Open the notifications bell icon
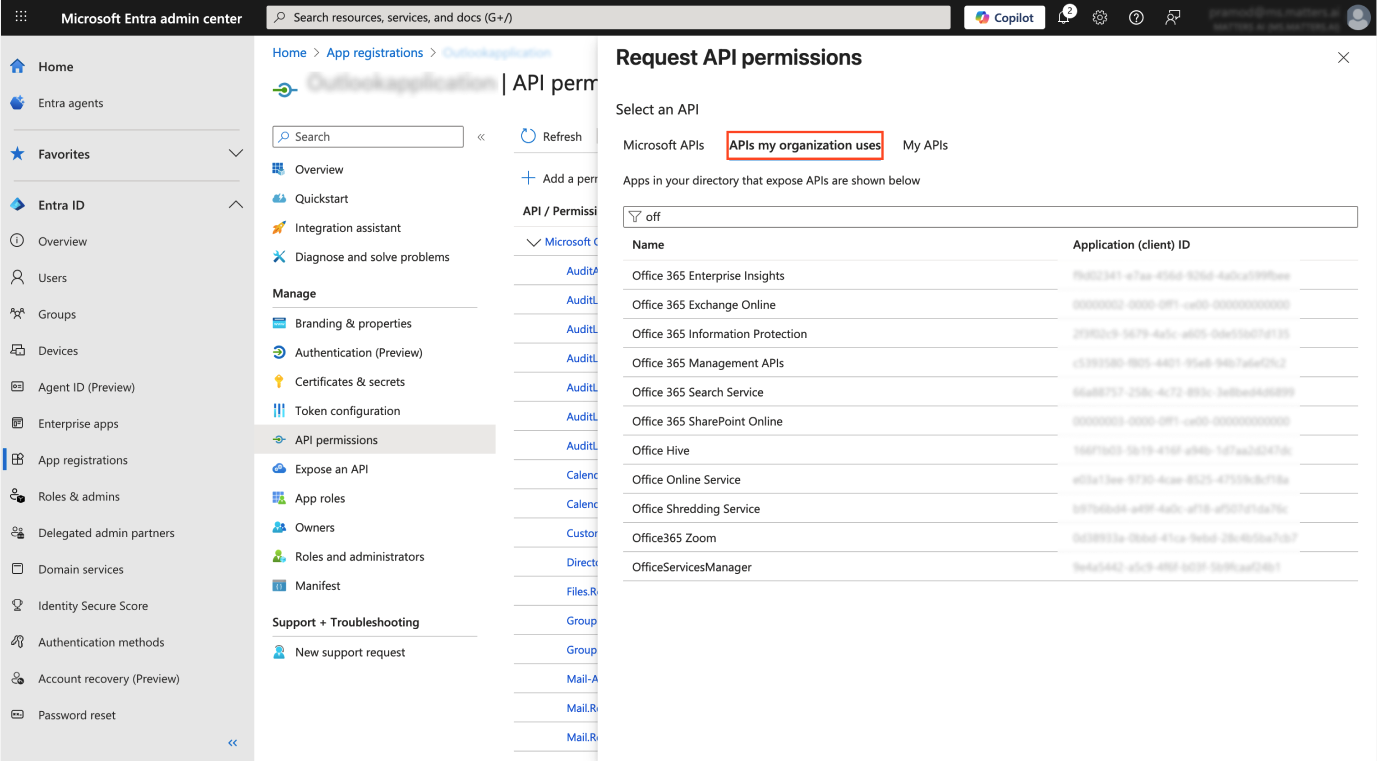1377x761 pixels. pos(1064,17)
